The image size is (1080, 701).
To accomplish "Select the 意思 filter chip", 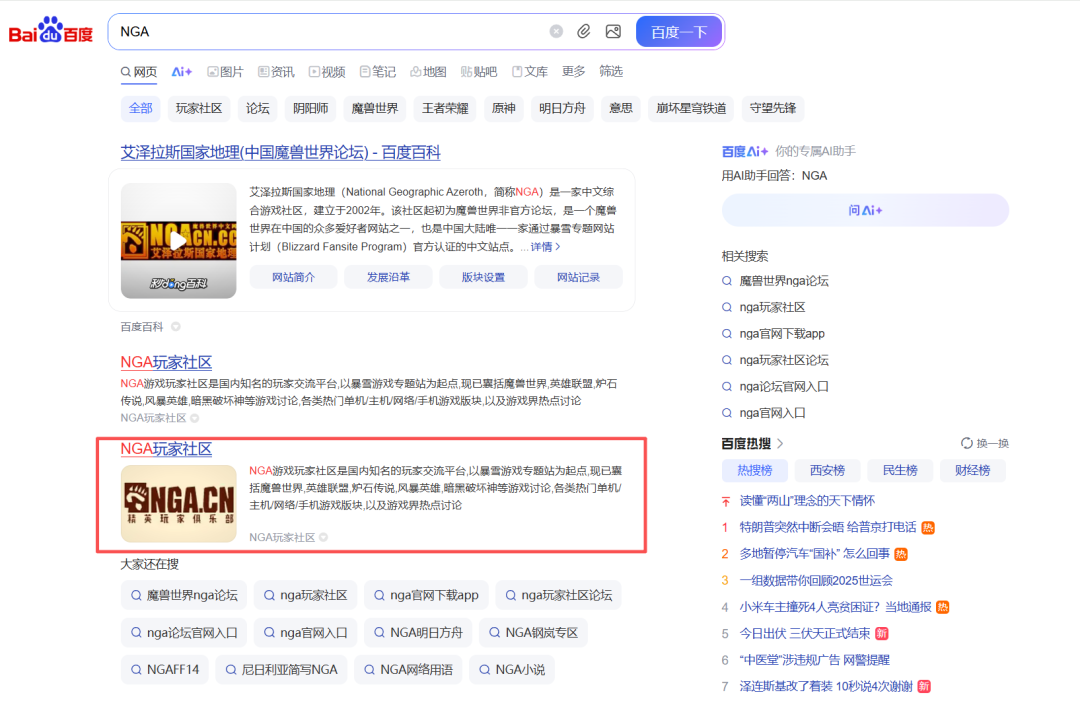I will tap(621, 108).
